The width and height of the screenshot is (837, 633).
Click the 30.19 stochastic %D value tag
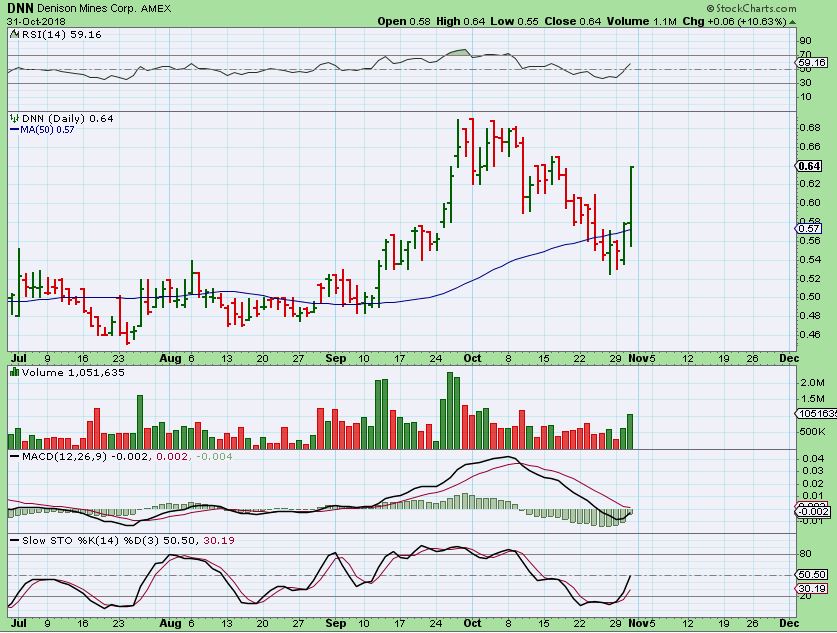[x=810, y=589]
